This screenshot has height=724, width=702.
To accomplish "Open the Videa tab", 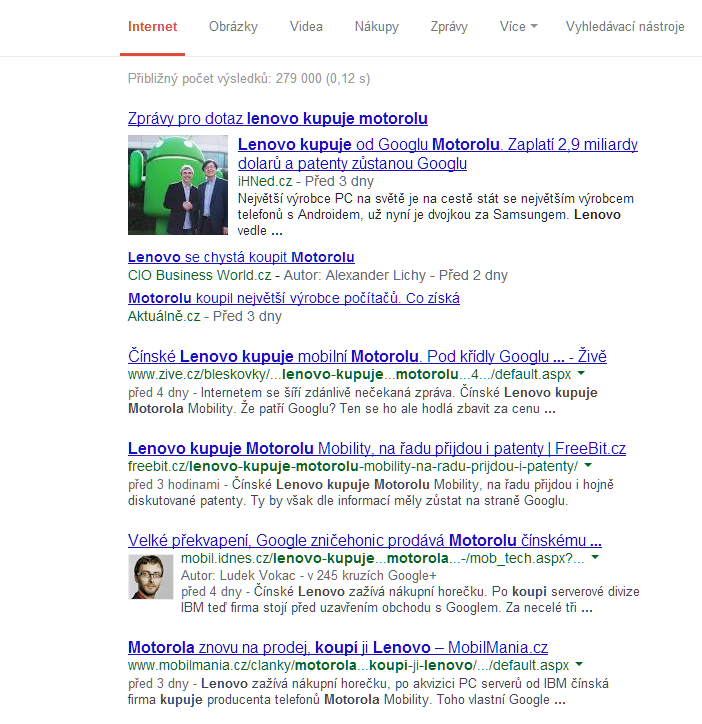I will point(306,27).
